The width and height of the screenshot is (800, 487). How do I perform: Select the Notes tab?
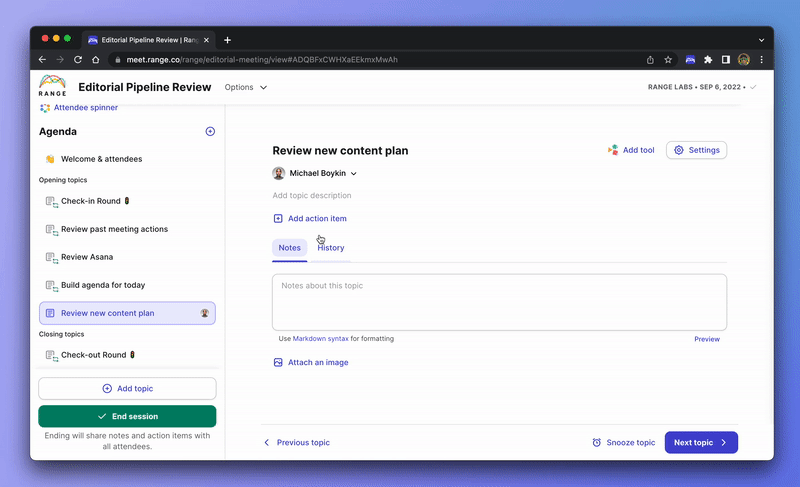[x=289, y=248]
